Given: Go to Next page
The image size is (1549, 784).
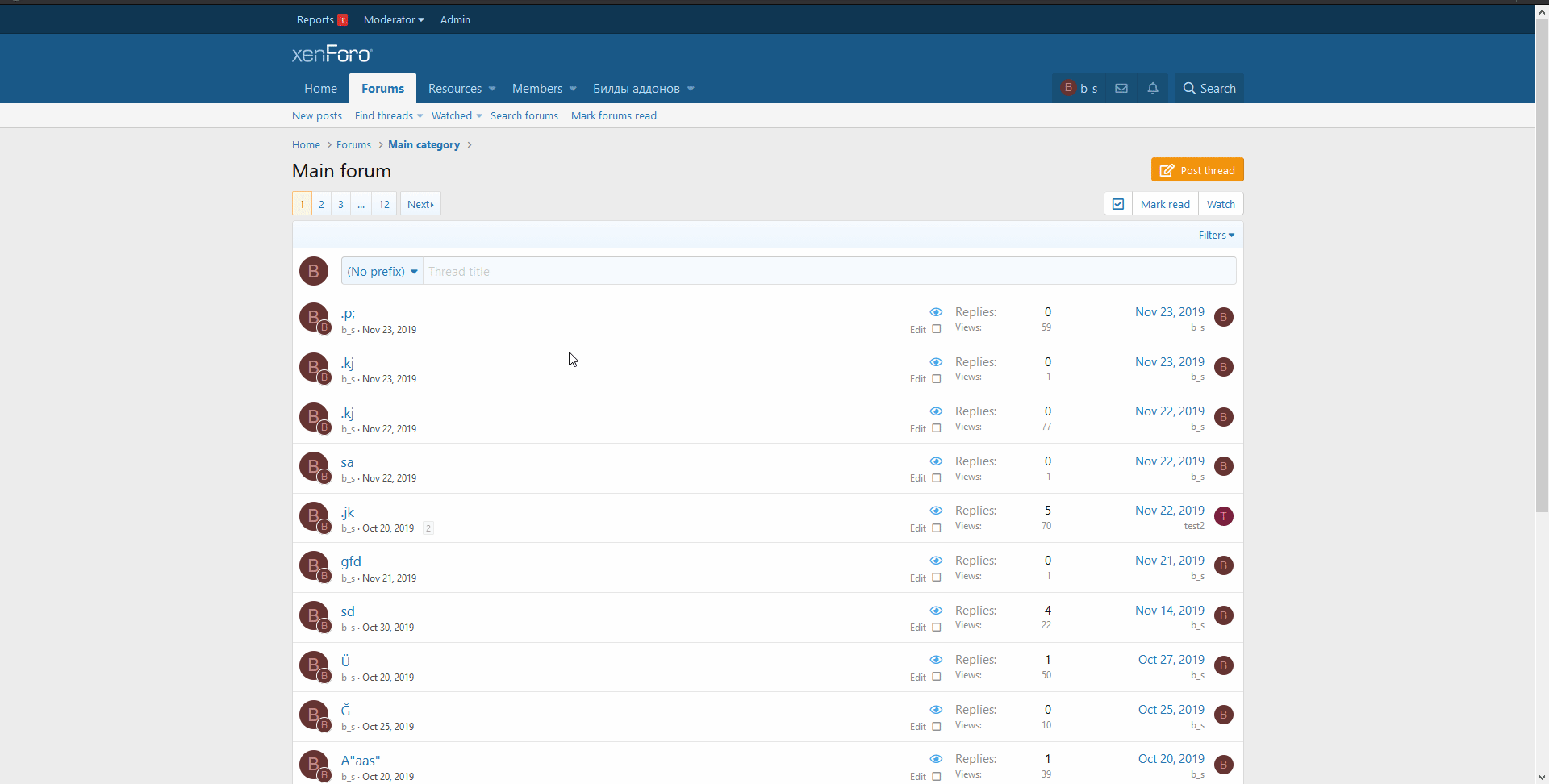Looking at the screenshot, I should [x=420, y=204].
